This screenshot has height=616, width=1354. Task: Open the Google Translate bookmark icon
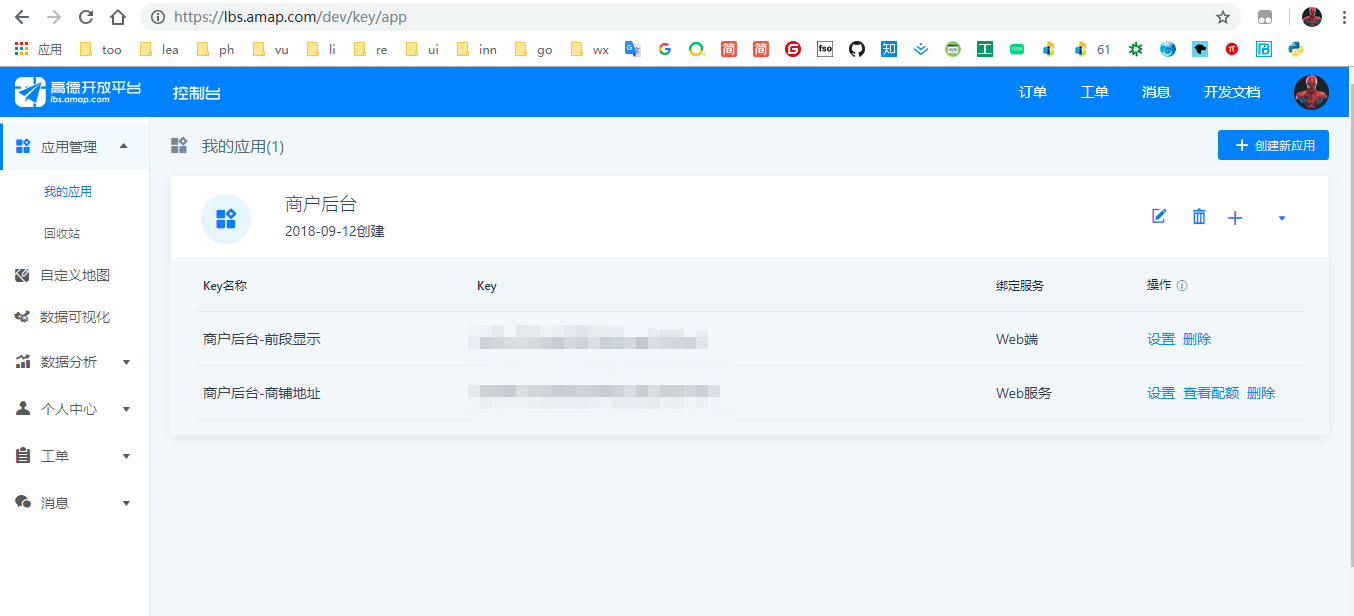pos(632,48)
